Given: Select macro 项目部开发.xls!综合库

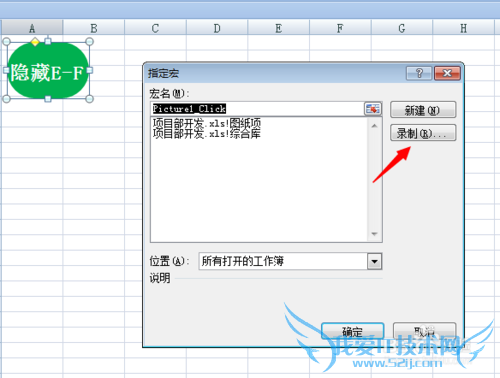Looking at the screenshot, I should (207, 134).
